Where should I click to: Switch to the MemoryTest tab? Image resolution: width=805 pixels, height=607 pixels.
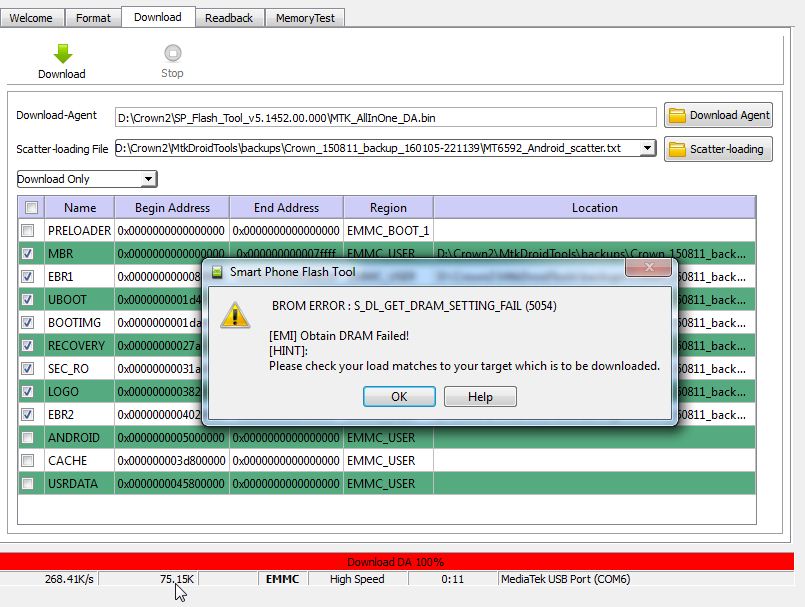pyautogui.click(x=307, y=18)
